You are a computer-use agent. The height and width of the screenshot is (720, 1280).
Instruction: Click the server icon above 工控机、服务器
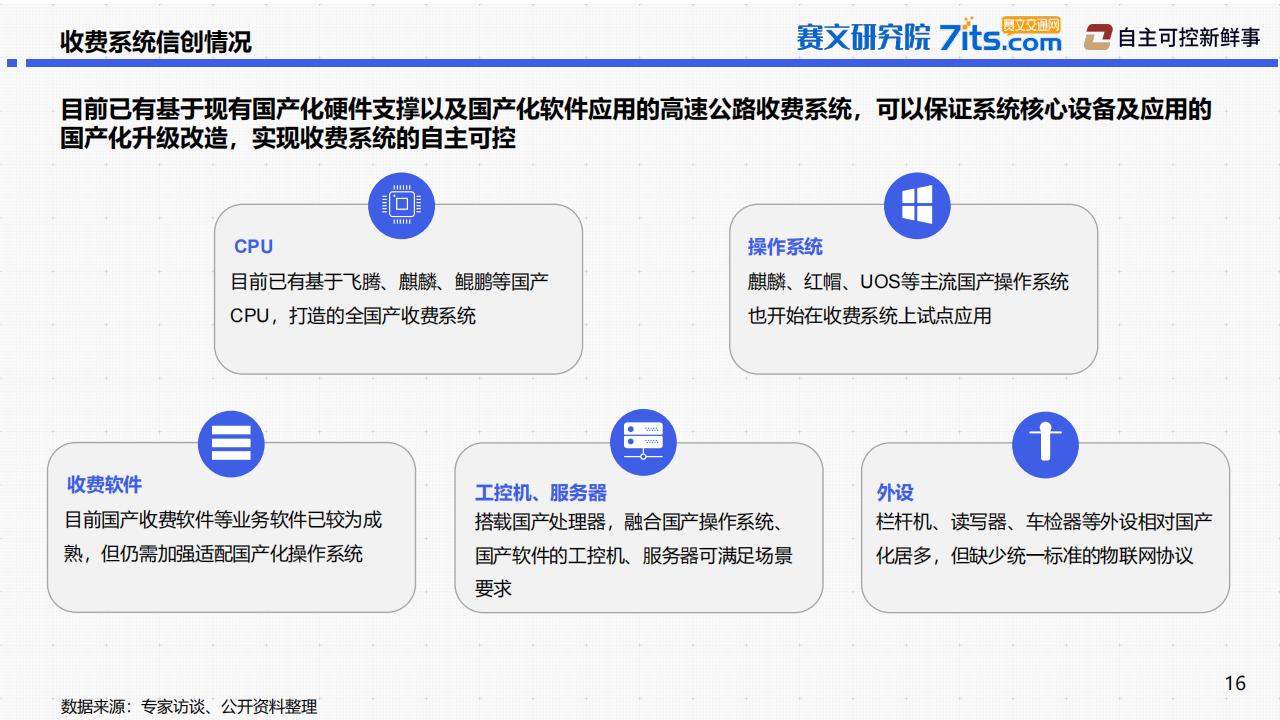[643, 443]
